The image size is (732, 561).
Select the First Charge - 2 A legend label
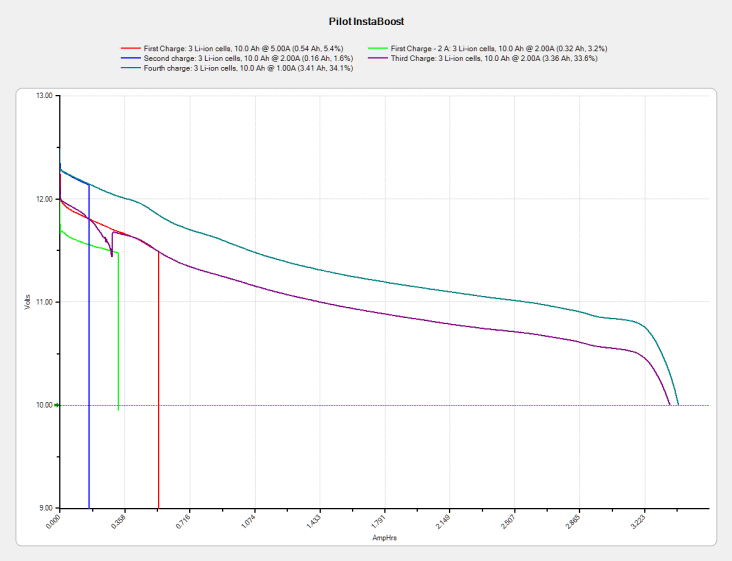click(499, 48)
